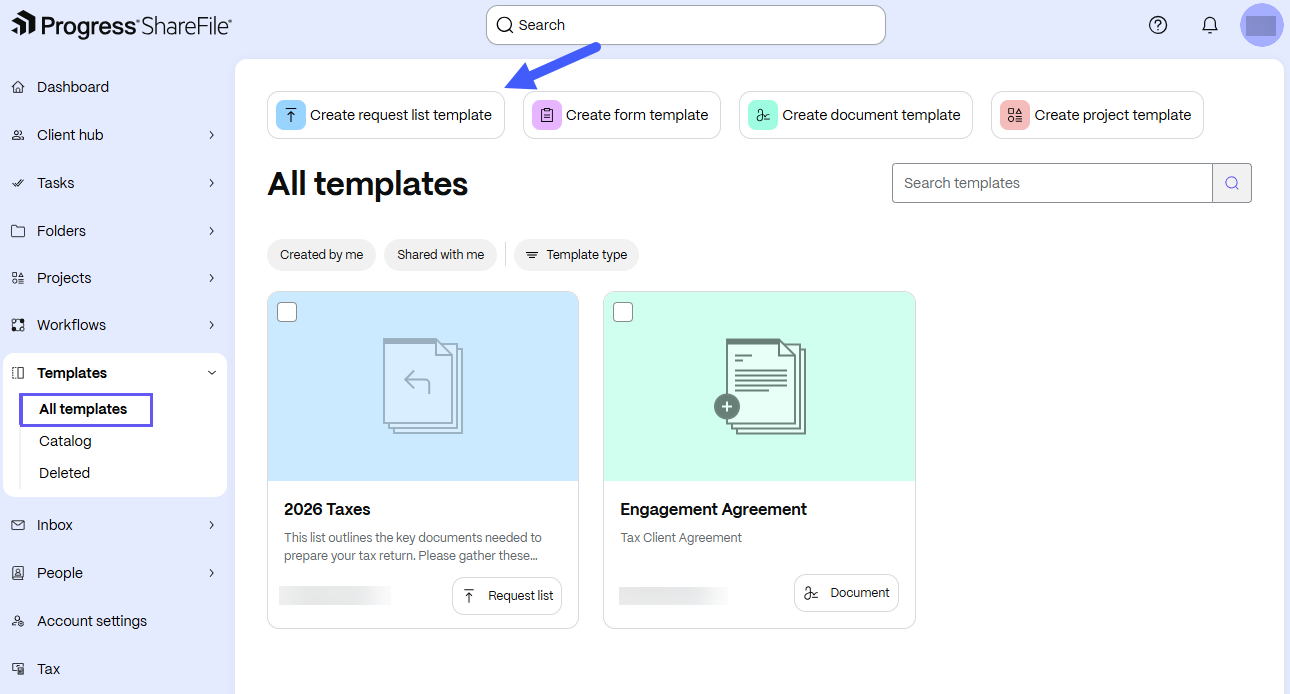Click the Inbox envelope icon

point(18,525)
